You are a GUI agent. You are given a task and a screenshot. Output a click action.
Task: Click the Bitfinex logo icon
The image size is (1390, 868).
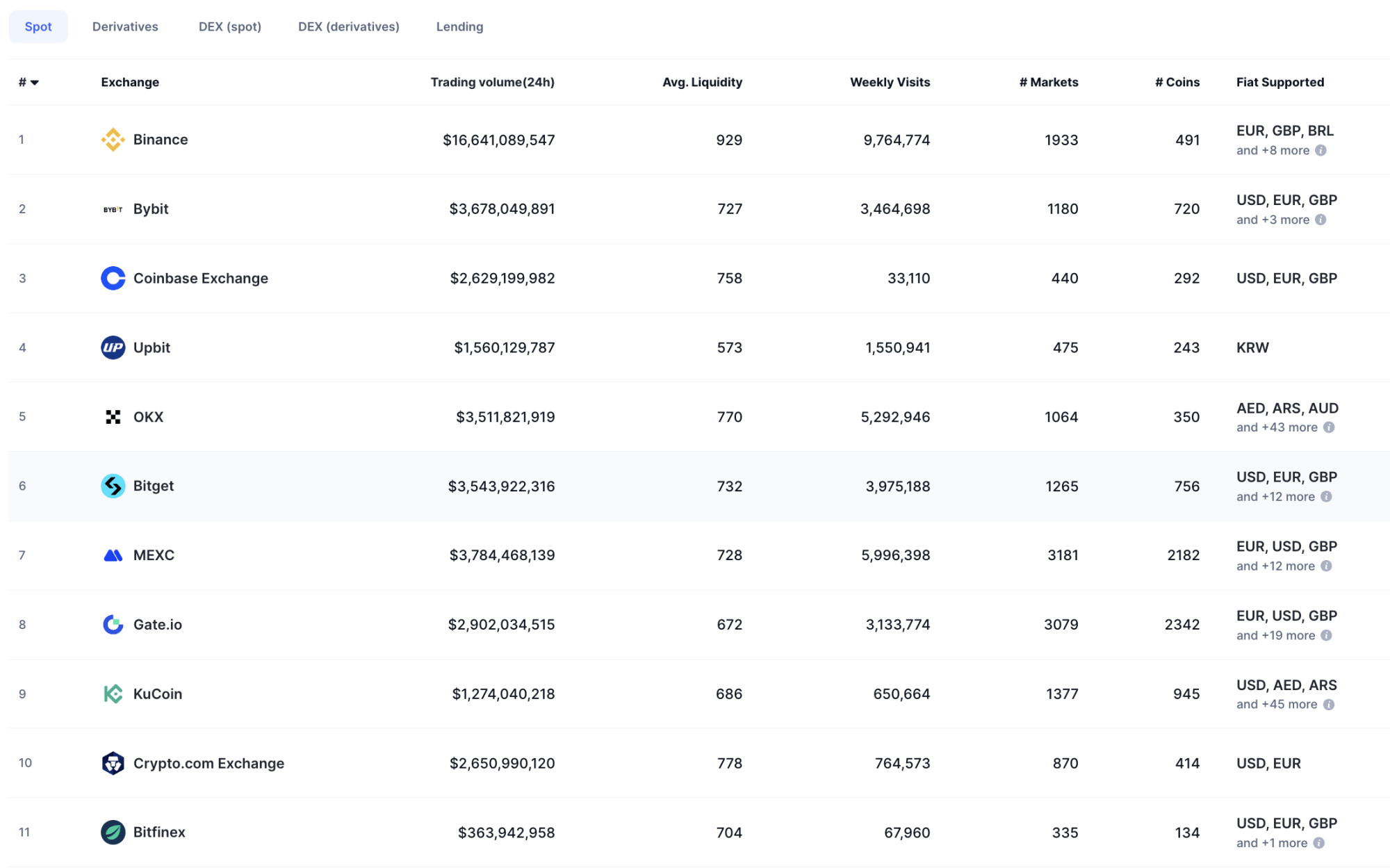pyautogui.click(x=113, y=832)
